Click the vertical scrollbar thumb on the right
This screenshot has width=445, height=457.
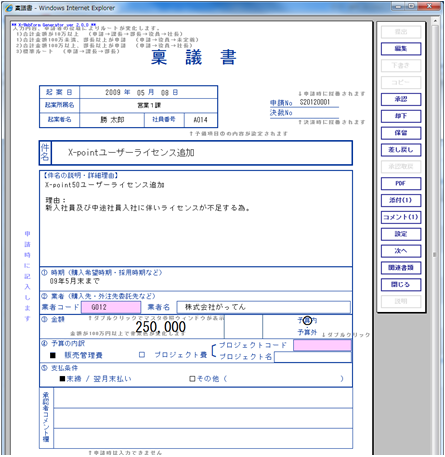435,255
